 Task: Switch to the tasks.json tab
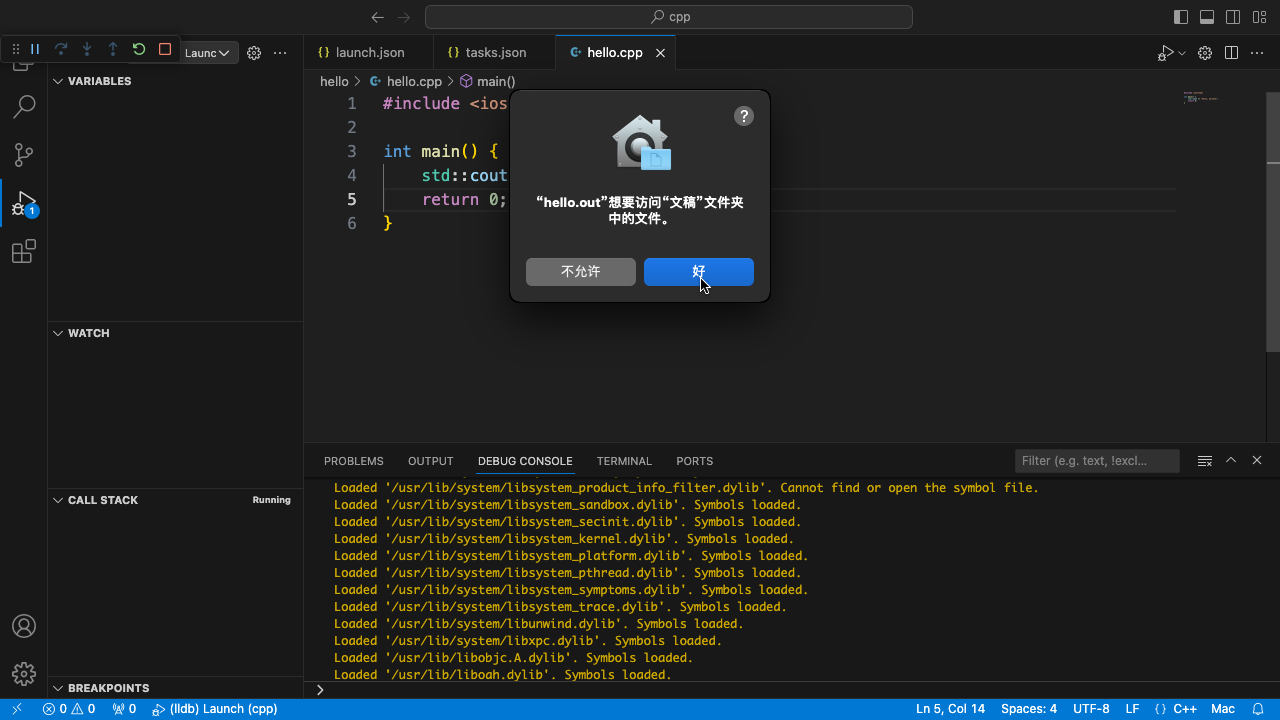pos(494,53)
